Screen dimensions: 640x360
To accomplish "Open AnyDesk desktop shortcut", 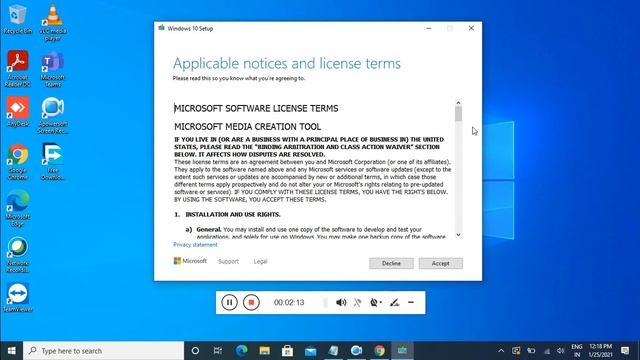I will tap(18, 112).
